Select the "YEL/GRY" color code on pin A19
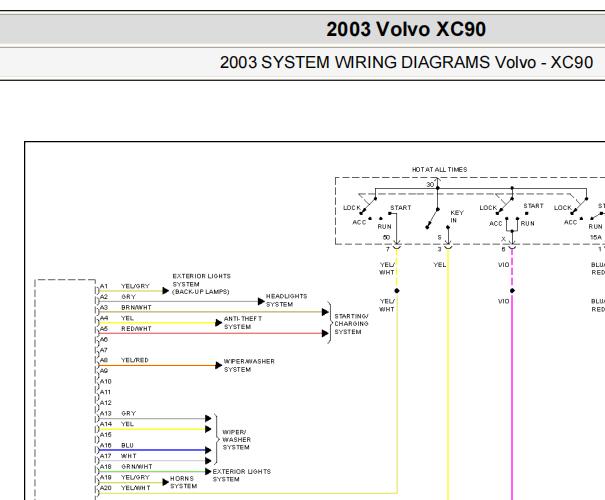Image resolution: width=605 pixels, height=500 pixels. pyautogui.click(x=135, y=477)
